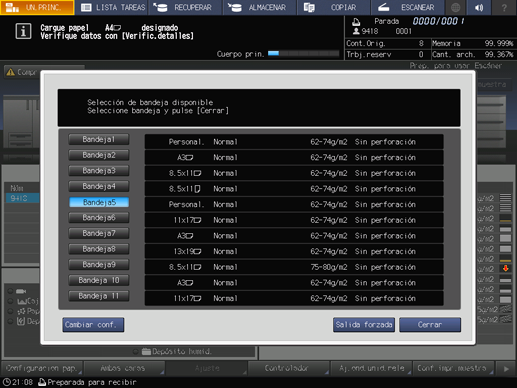
Task: Click the 75-80g/m2 weight row
Action: pyautogui.click(x=294, y=267)
